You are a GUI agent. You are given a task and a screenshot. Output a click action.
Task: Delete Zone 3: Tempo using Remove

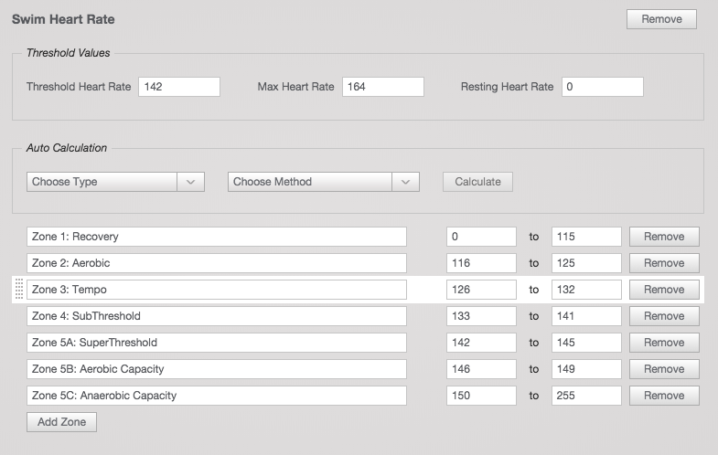664,290
